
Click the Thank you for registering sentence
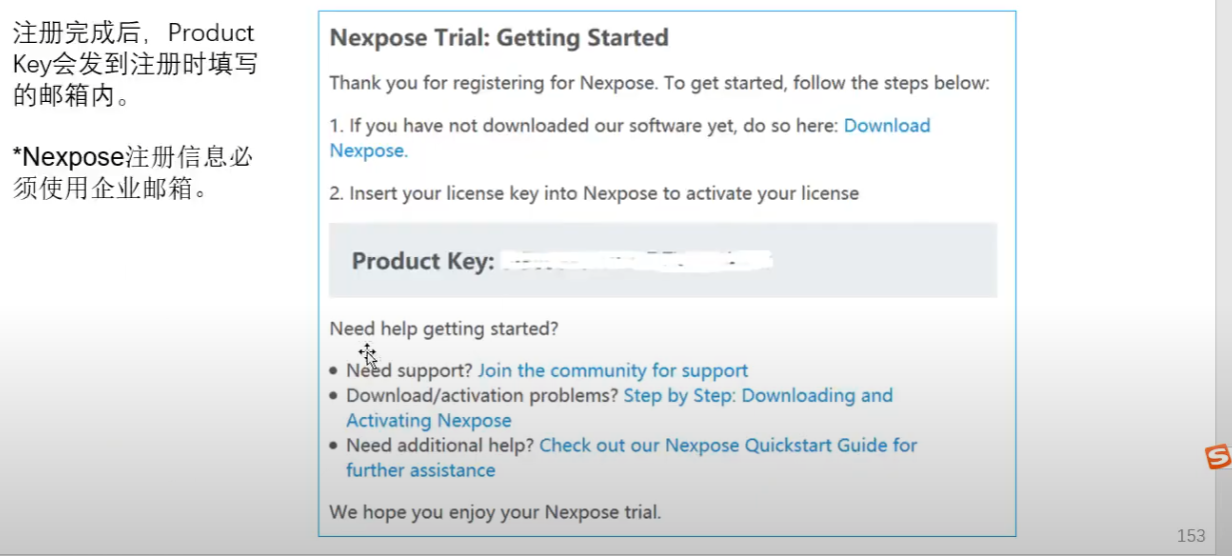659,83
